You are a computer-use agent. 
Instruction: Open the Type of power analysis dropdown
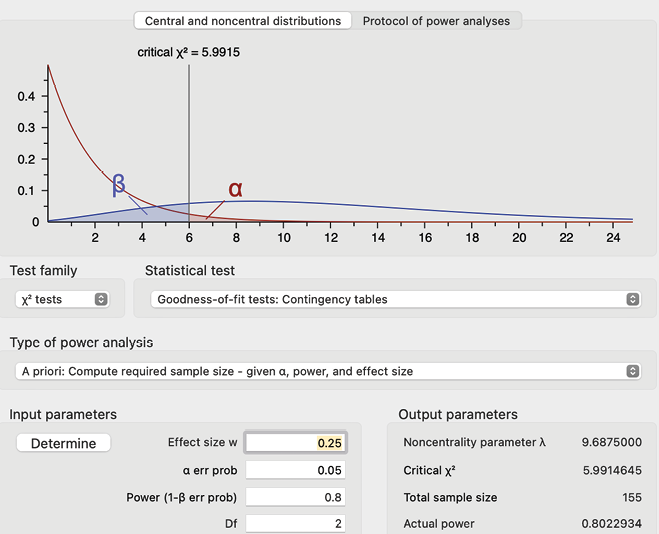pyautogui.click(x=329, y=371)
